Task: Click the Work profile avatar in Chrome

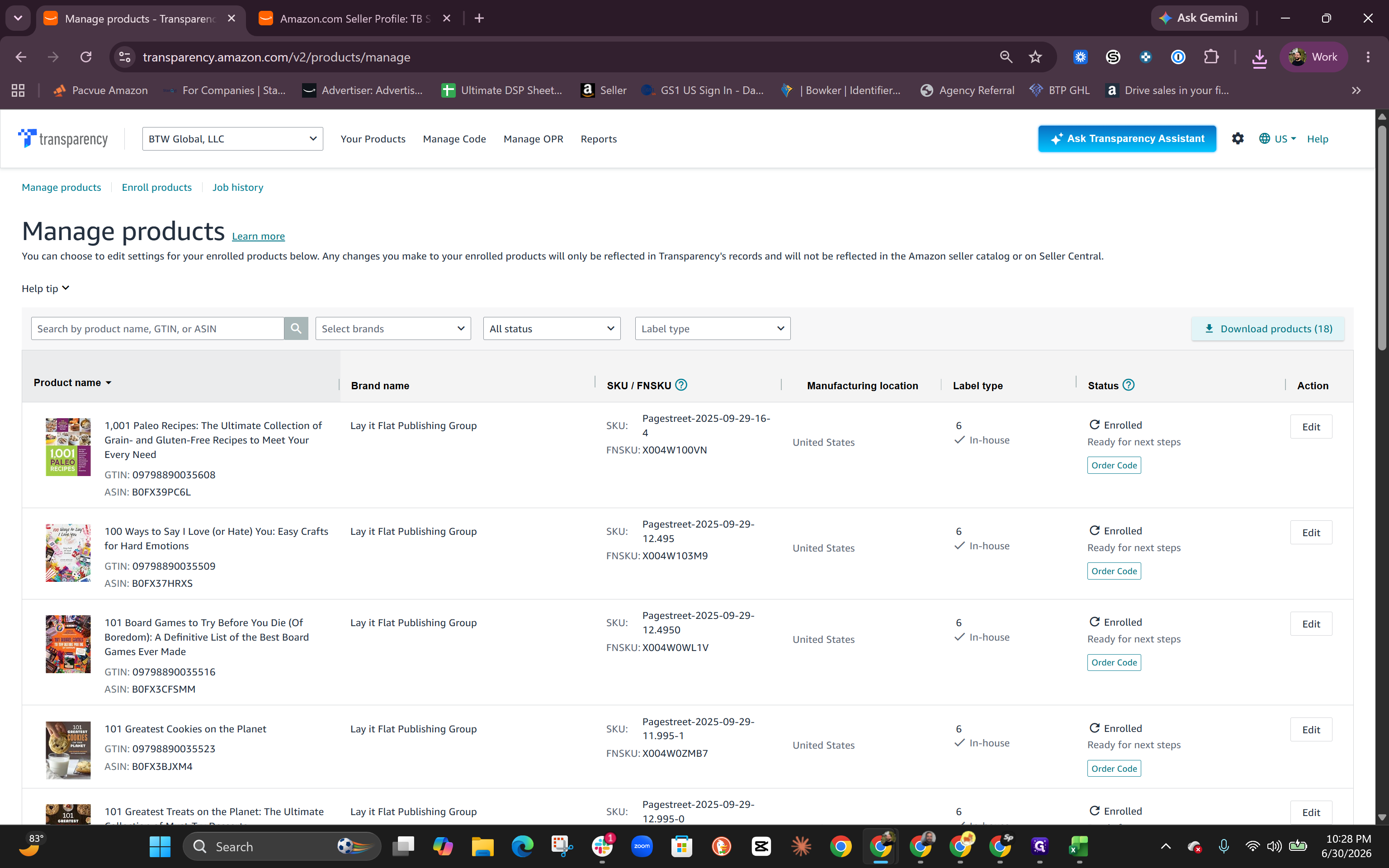Action: pos(1313,57)
